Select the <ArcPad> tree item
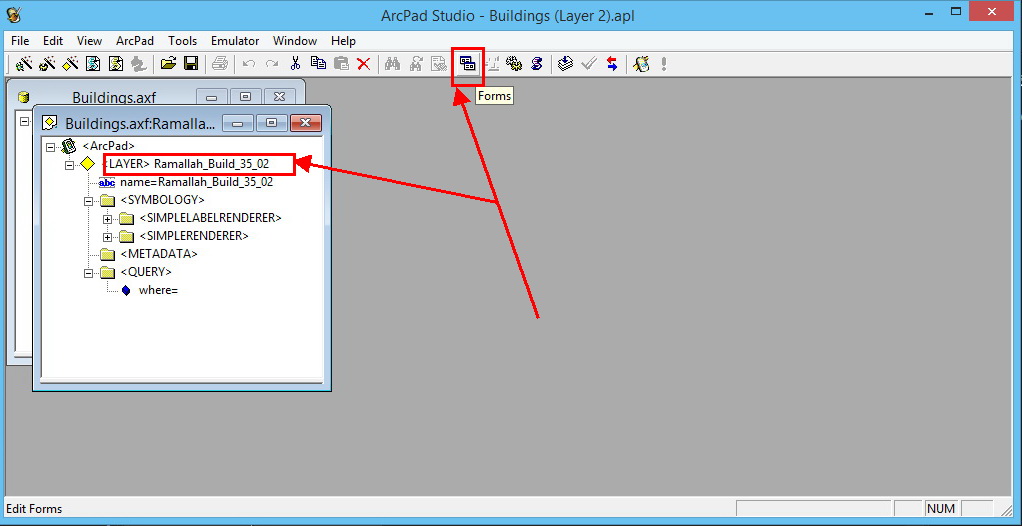 coord(109,146)
